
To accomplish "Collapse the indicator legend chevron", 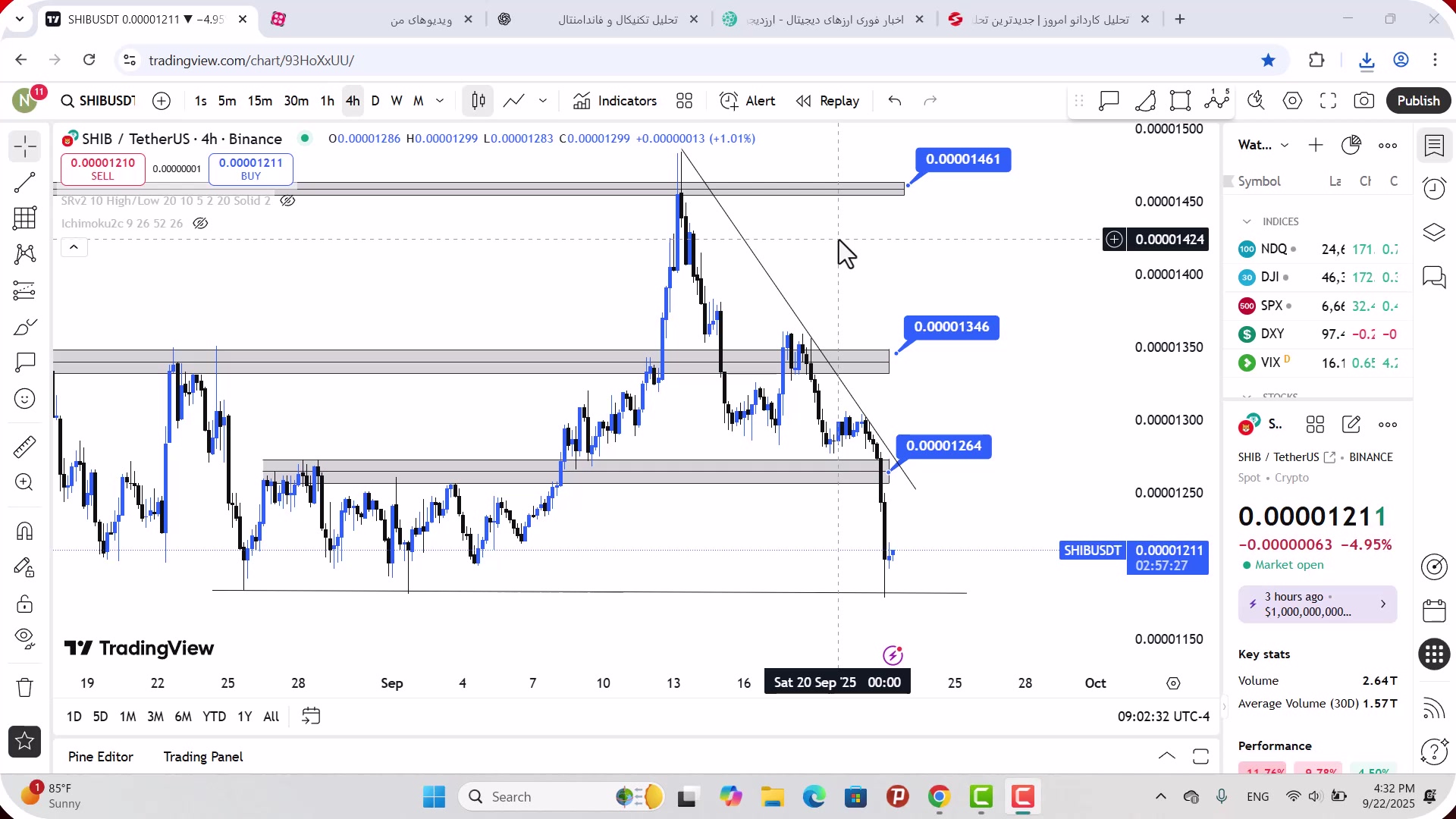I will click(74, 247).
